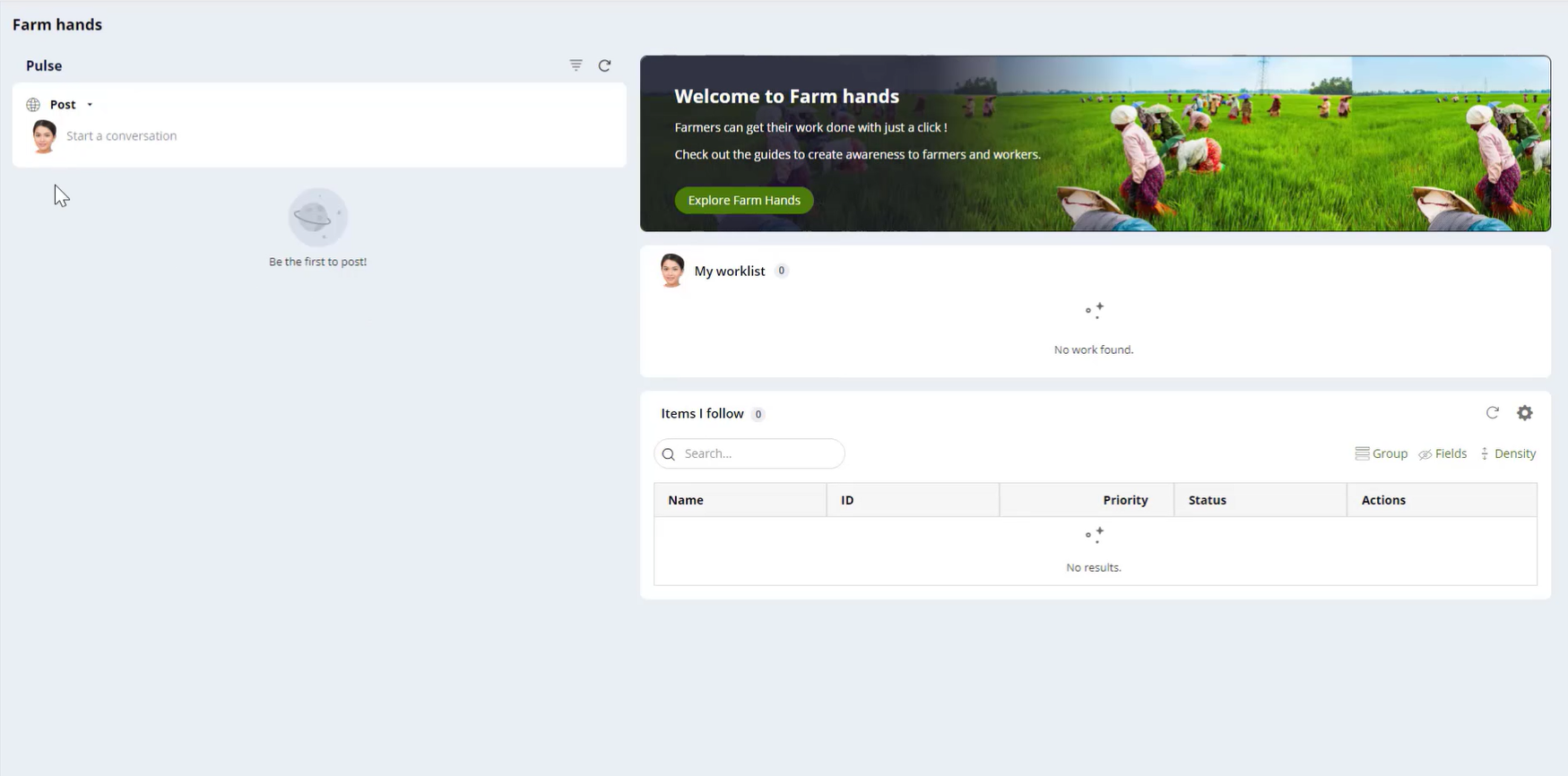This screenshot has width=1568, height=776.
Task: Click the Items I follow heading
Action: pos(702,413)
